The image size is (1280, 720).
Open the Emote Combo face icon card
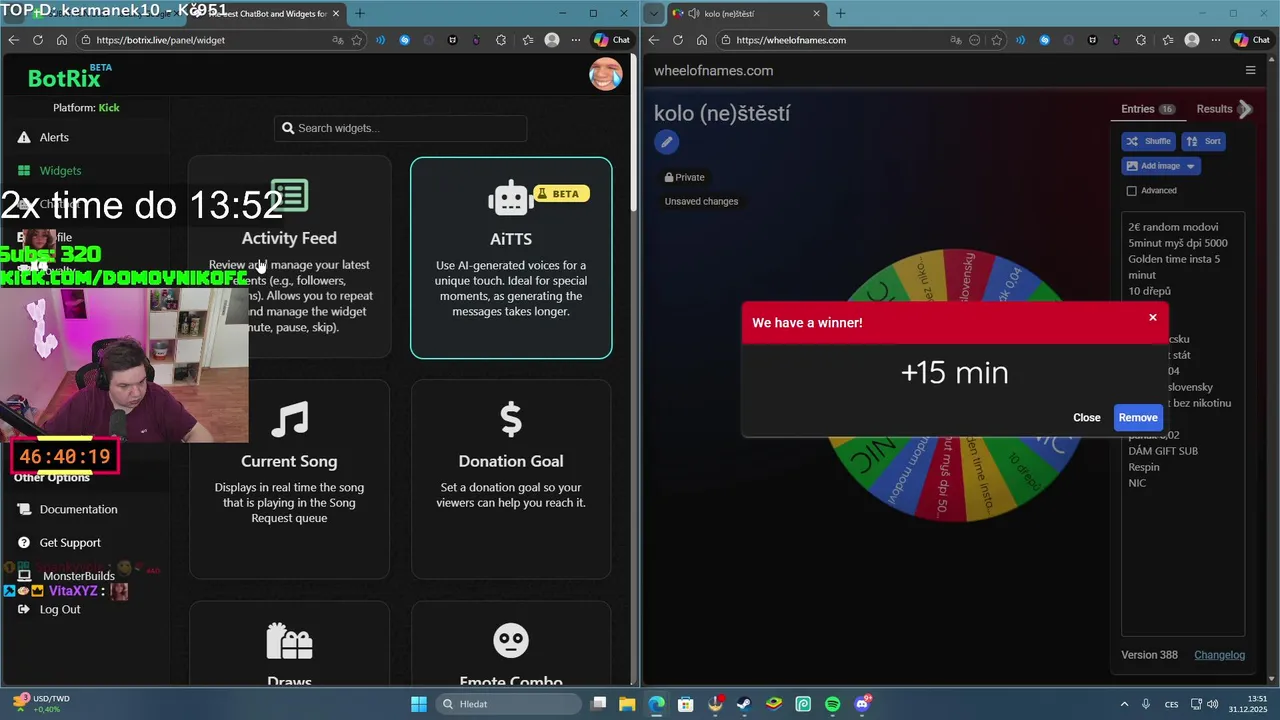click(x=511, y=640)
